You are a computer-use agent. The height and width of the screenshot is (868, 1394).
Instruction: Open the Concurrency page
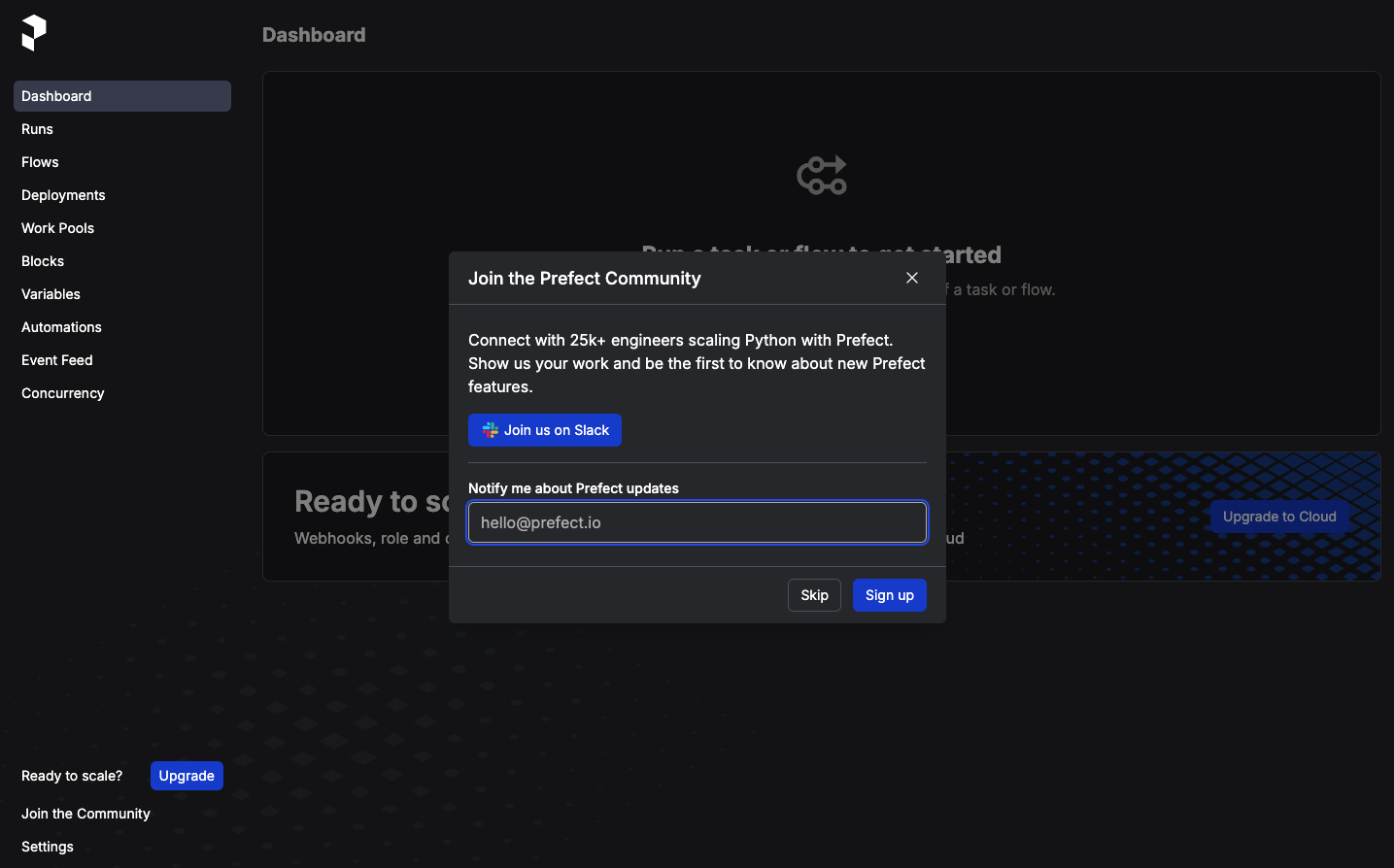click(x=62, y=393)
